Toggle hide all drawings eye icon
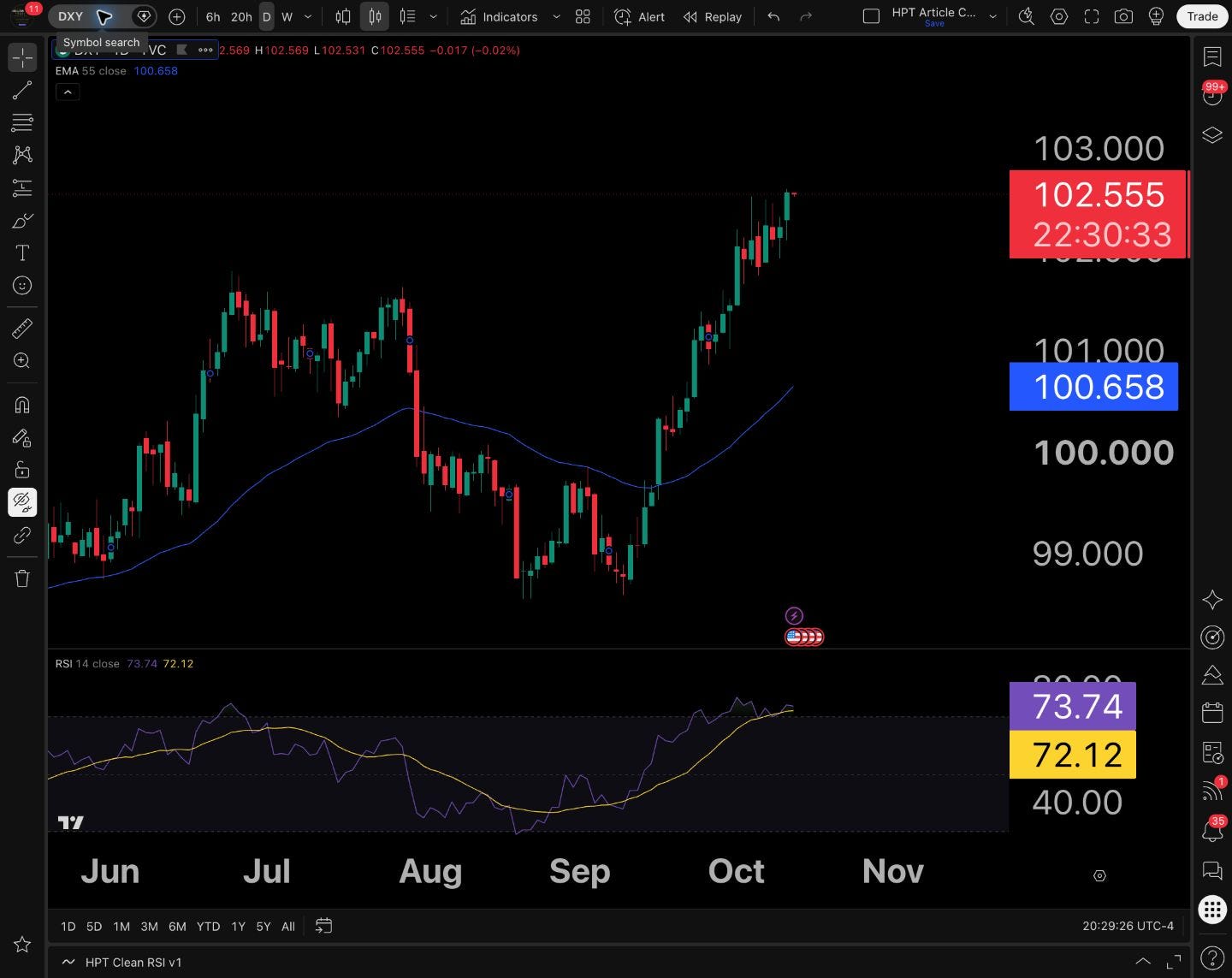Image resolution: width=1232 pixels, height=978 pixels. coord(22,502)
